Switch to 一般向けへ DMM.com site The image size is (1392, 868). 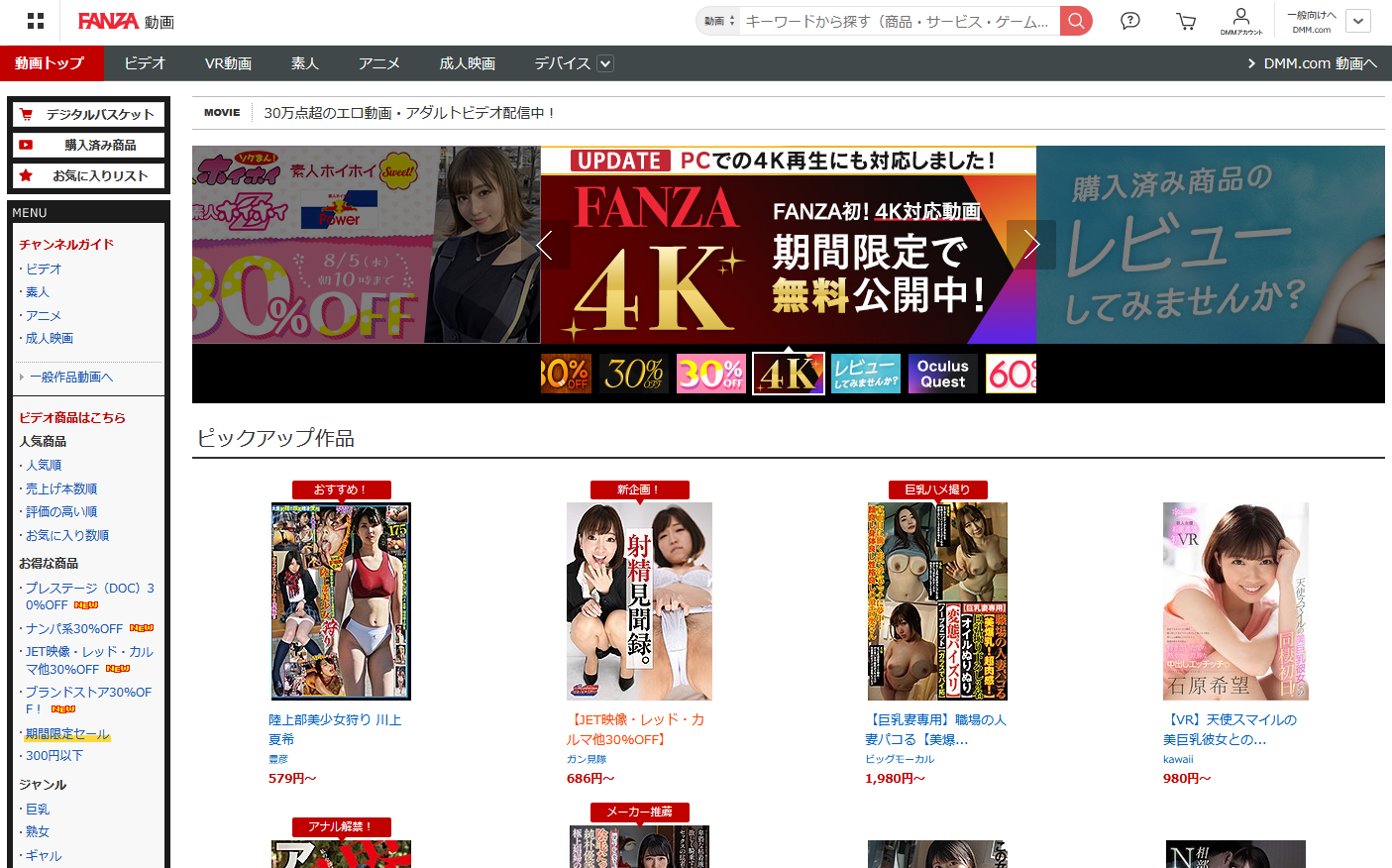pyautogui.click(x=1312, y=21)
